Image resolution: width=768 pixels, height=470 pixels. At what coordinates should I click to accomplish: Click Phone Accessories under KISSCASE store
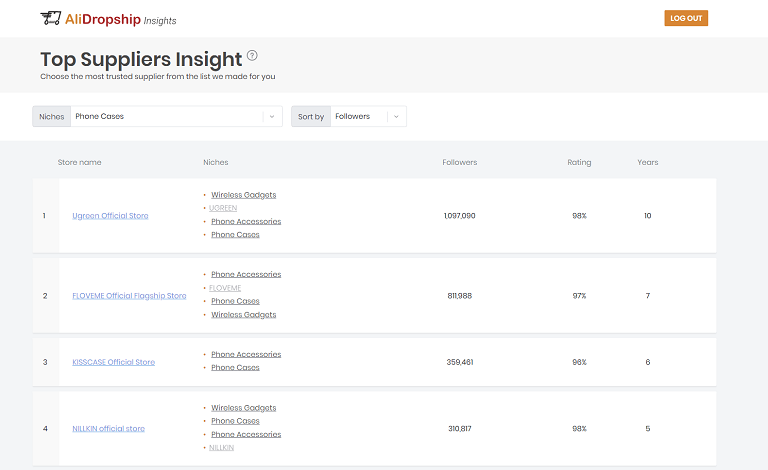click(x=245, y=354)
